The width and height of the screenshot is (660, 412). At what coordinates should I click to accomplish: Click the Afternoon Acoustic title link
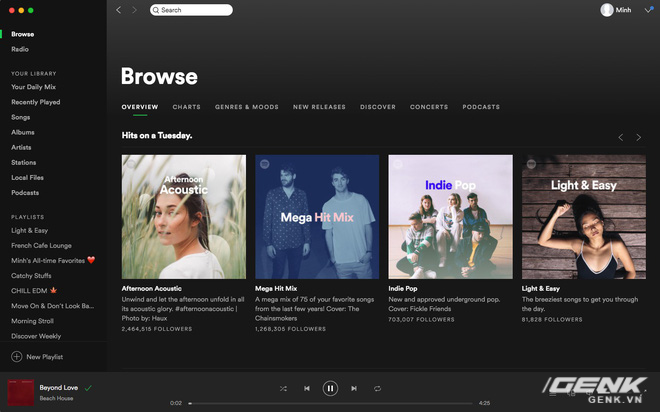pyautogui.click(x=152, y=289)
